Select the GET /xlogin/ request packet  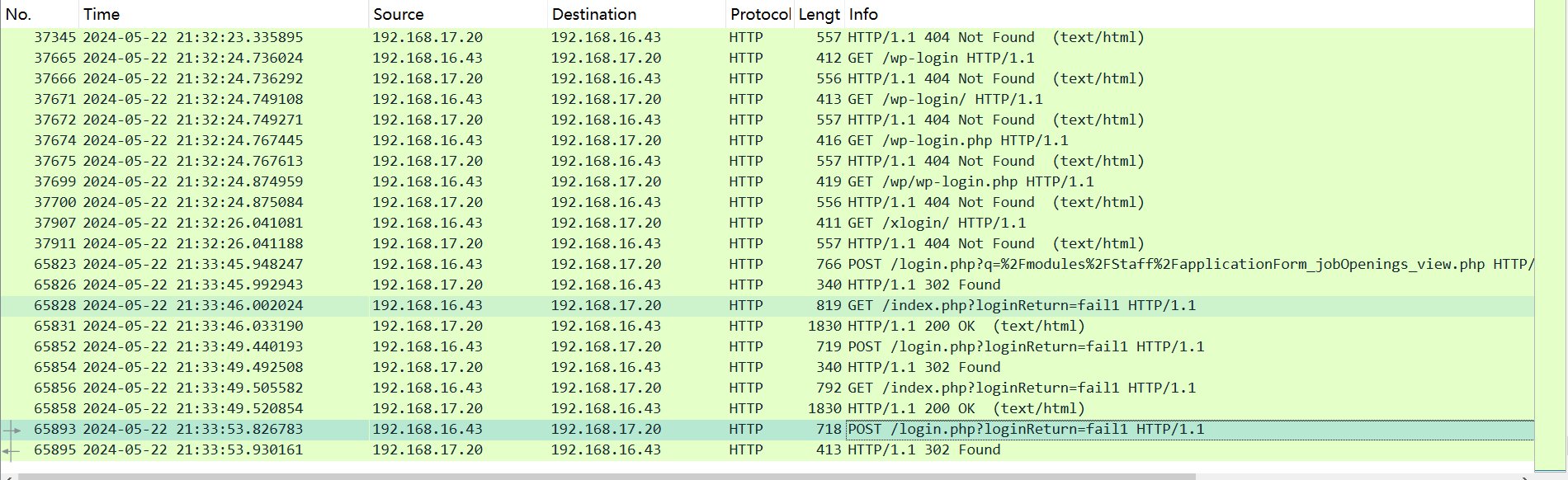(578, 223)
